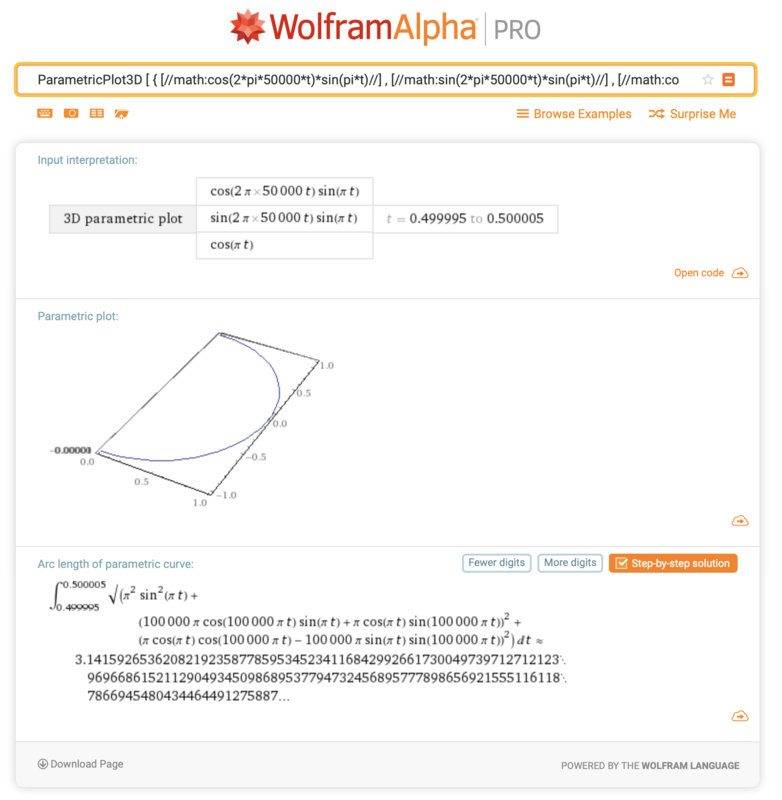
Task: Click the WolframAlpha Pro logo
Action: [x=385, y=28]
